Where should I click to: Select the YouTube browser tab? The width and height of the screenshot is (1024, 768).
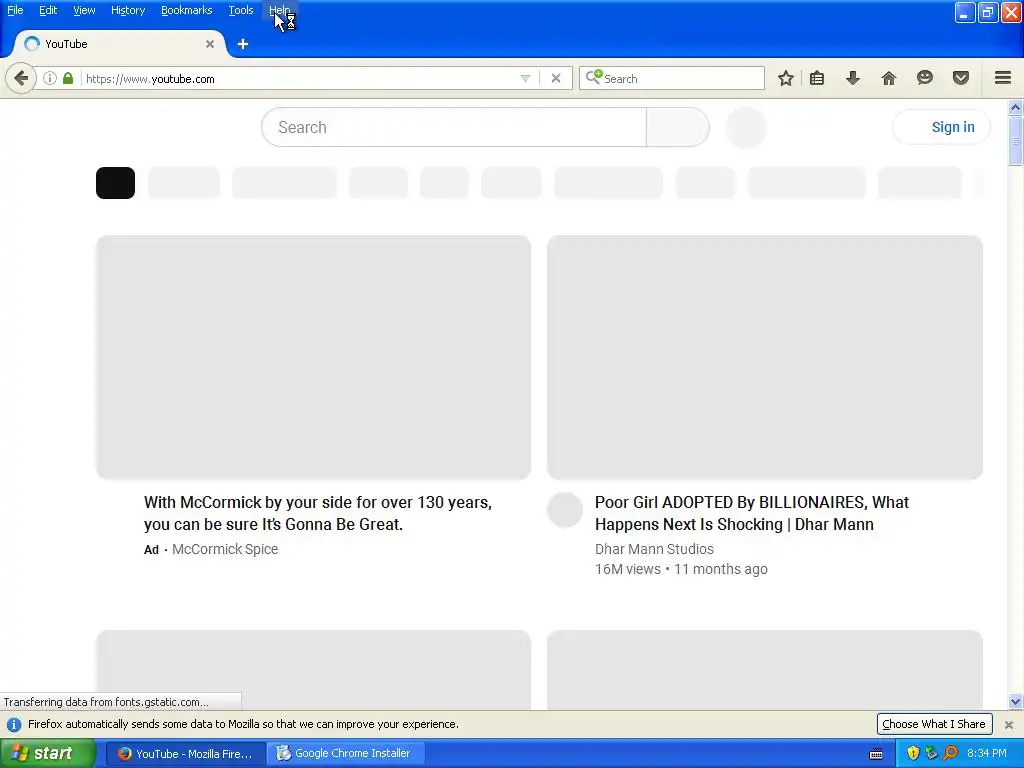[x=120, y=44]
